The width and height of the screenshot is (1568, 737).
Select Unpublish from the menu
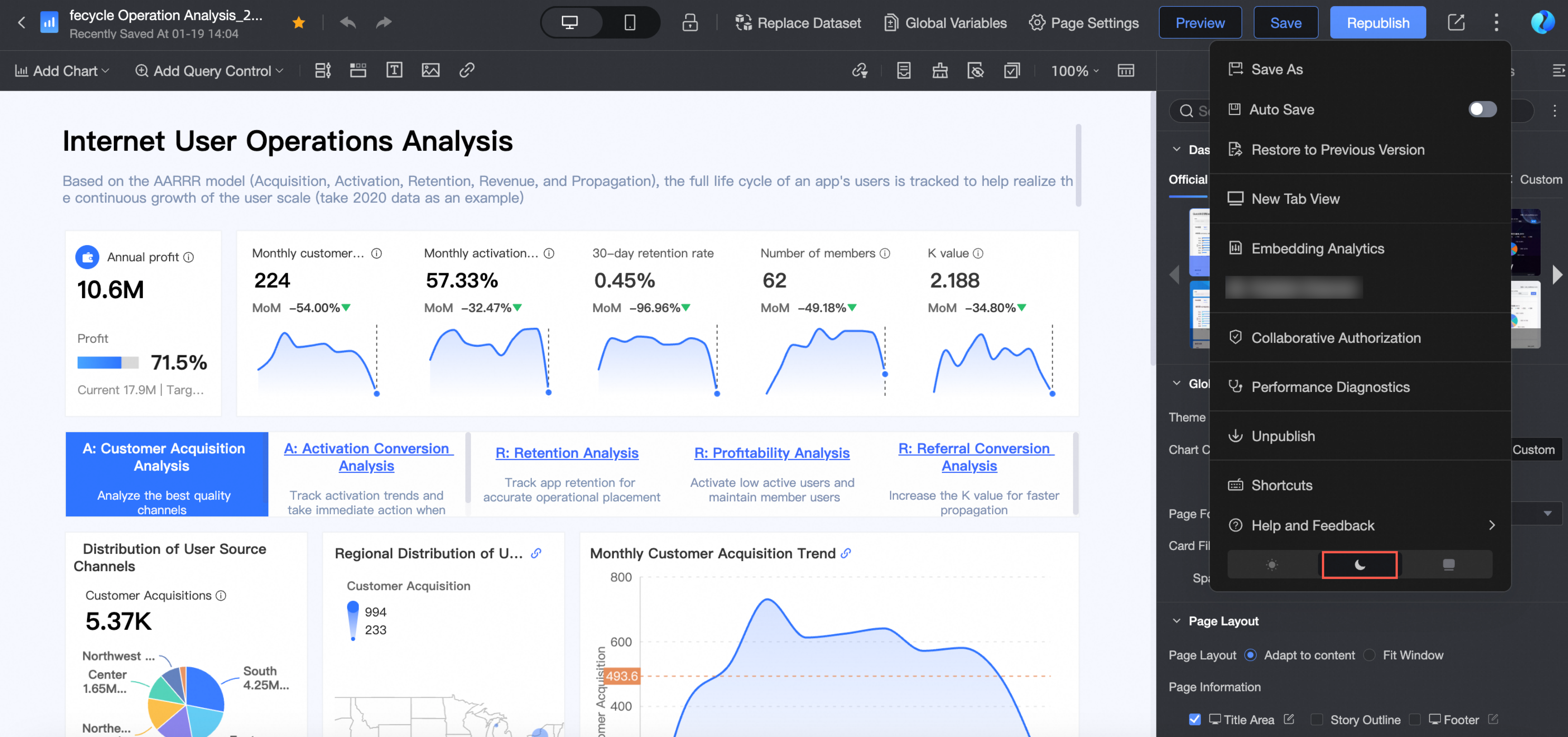[x=1360, y=436]
